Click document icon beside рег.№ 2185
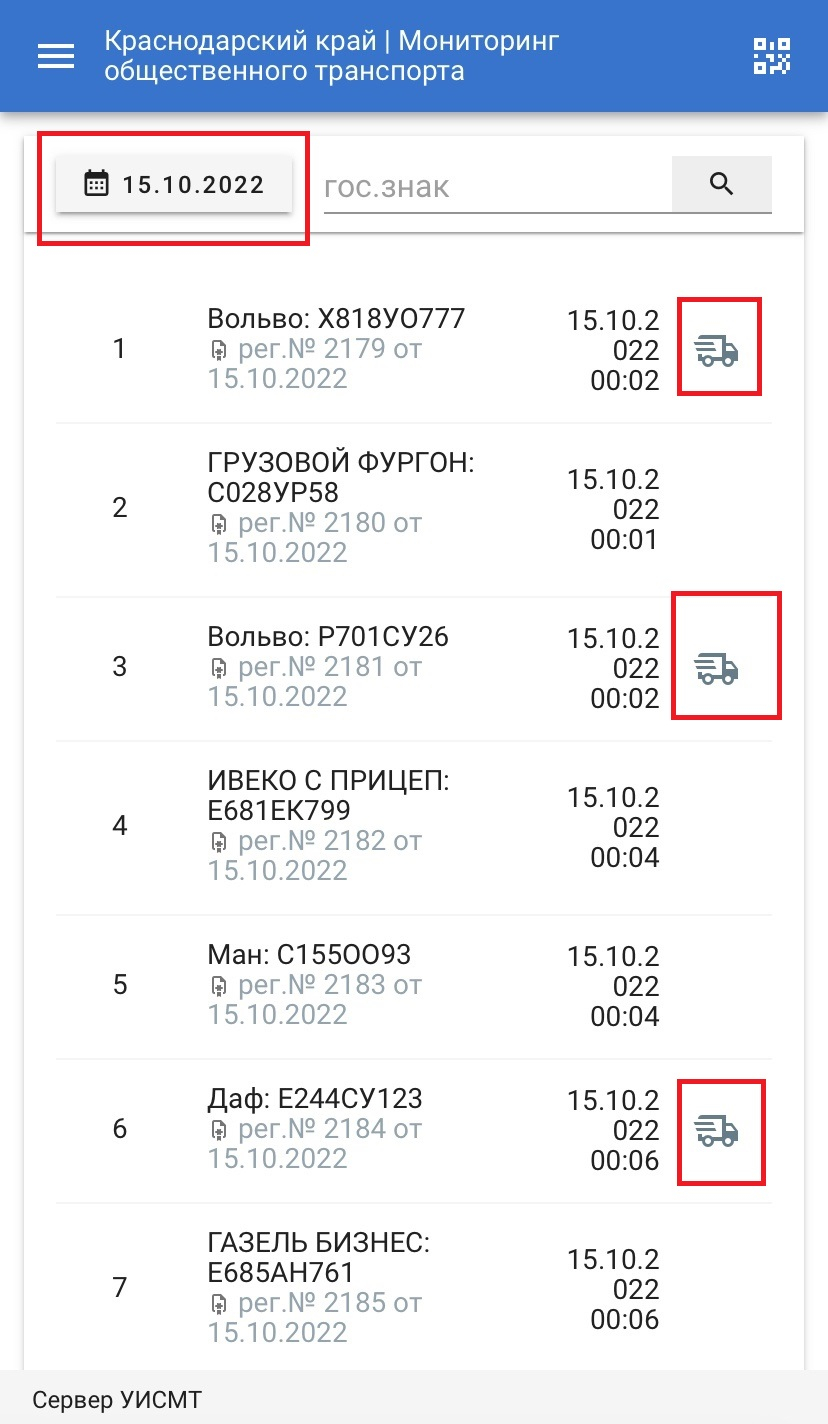Viewport: 828px width, 1424px height. (x=219, y=1304)
